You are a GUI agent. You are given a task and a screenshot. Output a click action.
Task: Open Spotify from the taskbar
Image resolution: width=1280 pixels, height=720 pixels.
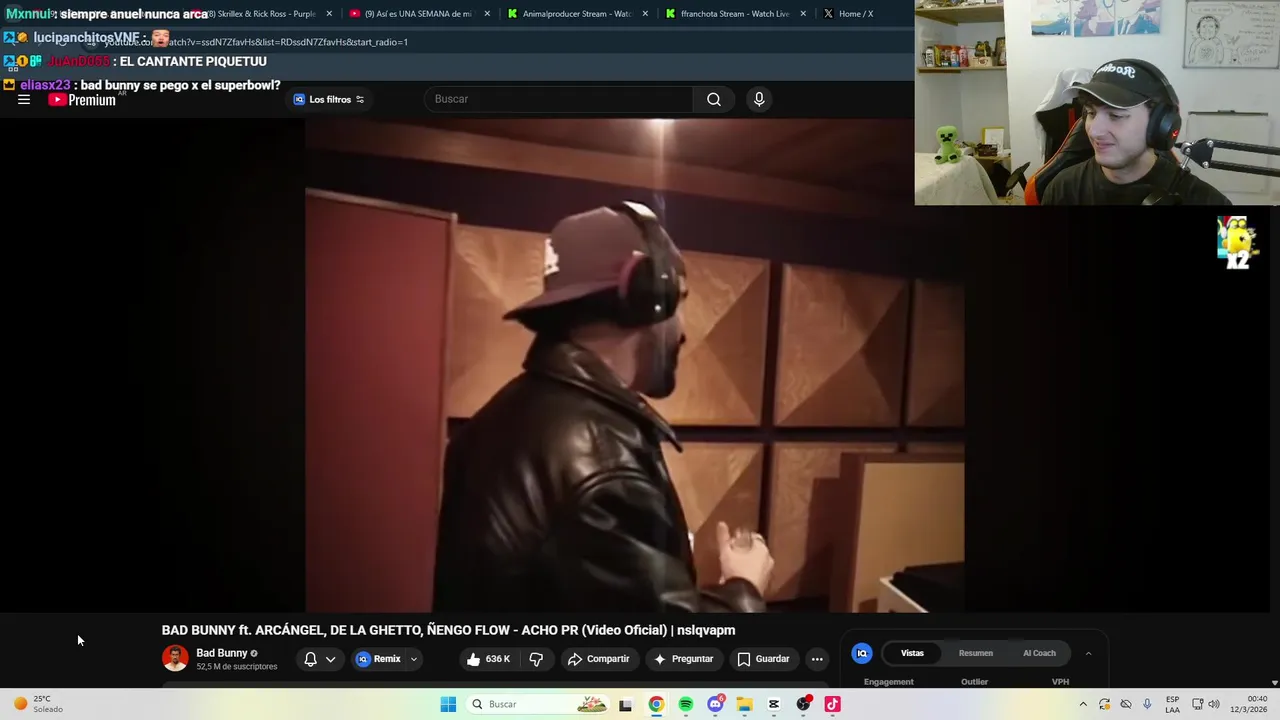point(685,704)
